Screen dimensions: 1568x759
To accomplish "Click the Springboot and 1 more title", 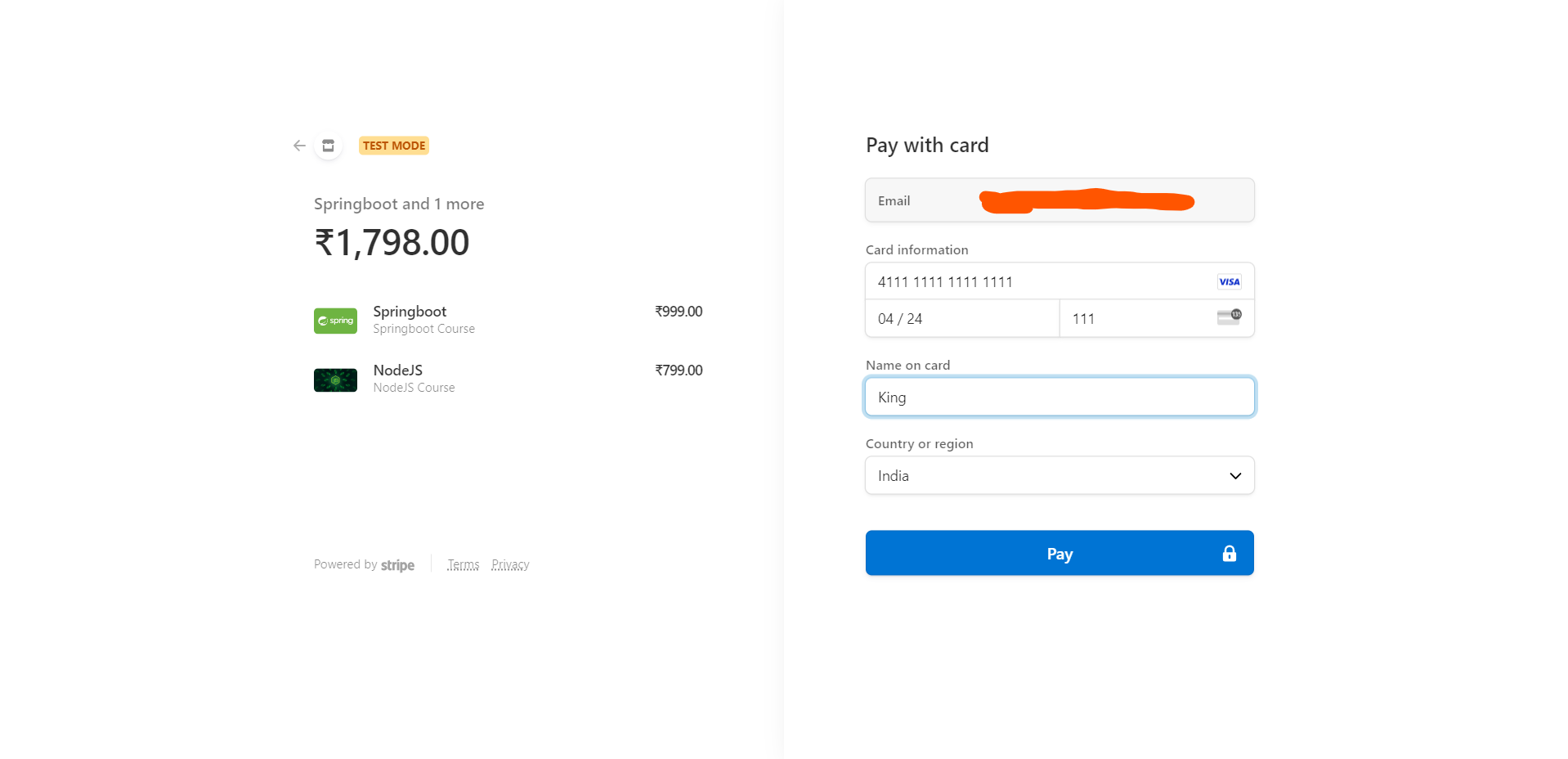I will point(399,204).
